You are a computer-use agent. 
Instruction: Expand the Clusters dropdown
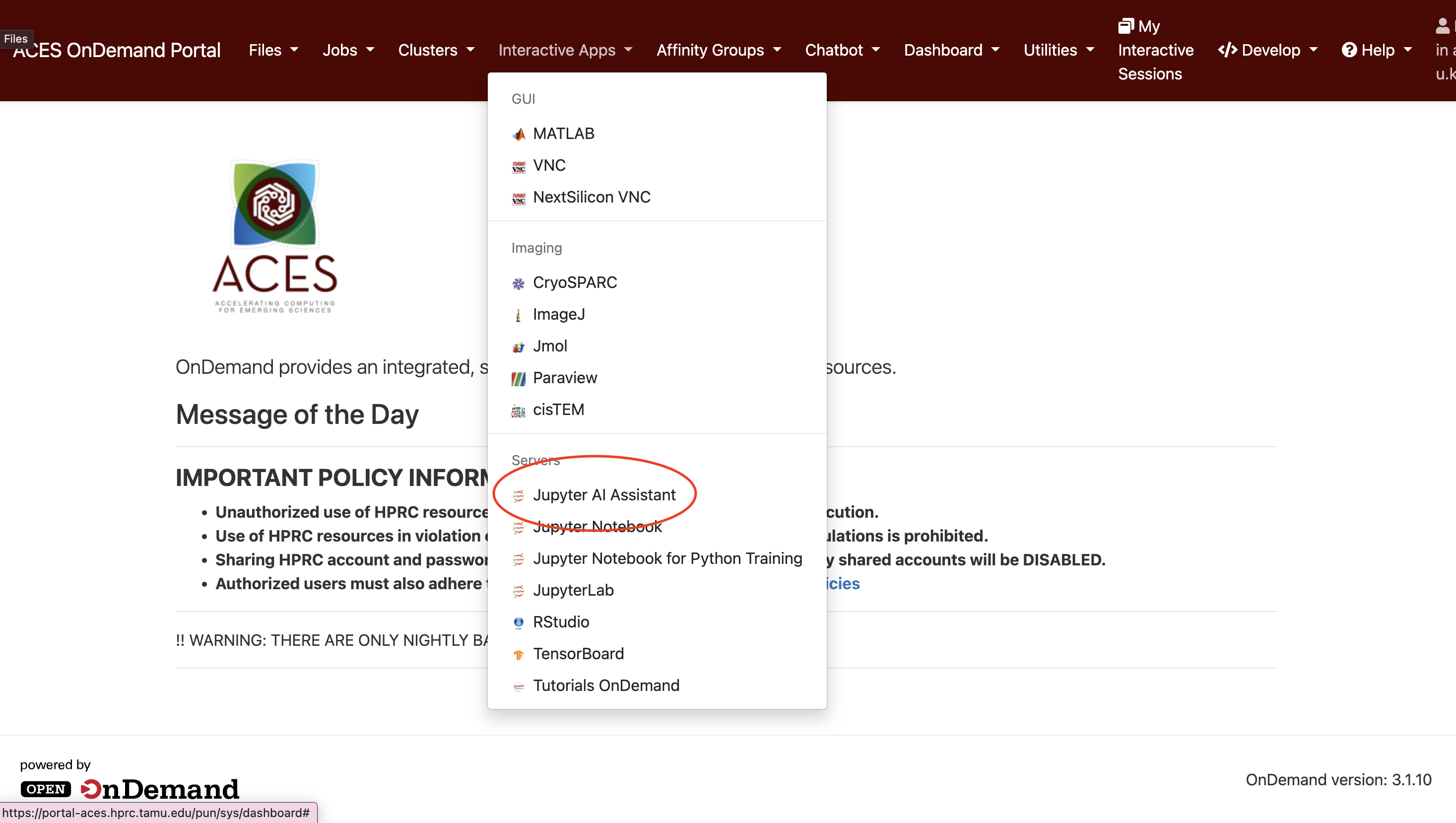436,50
